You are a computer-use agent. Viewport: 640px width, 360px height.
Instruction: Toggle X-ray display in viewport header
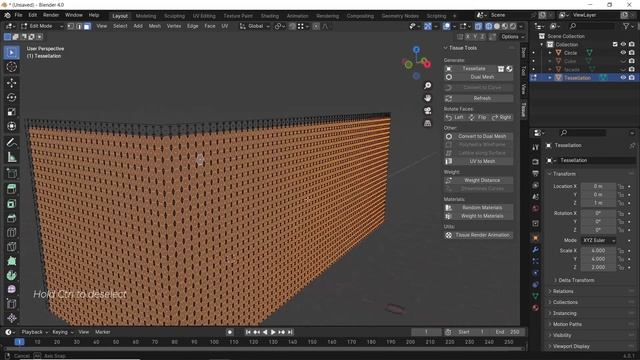tap(478, 26)
